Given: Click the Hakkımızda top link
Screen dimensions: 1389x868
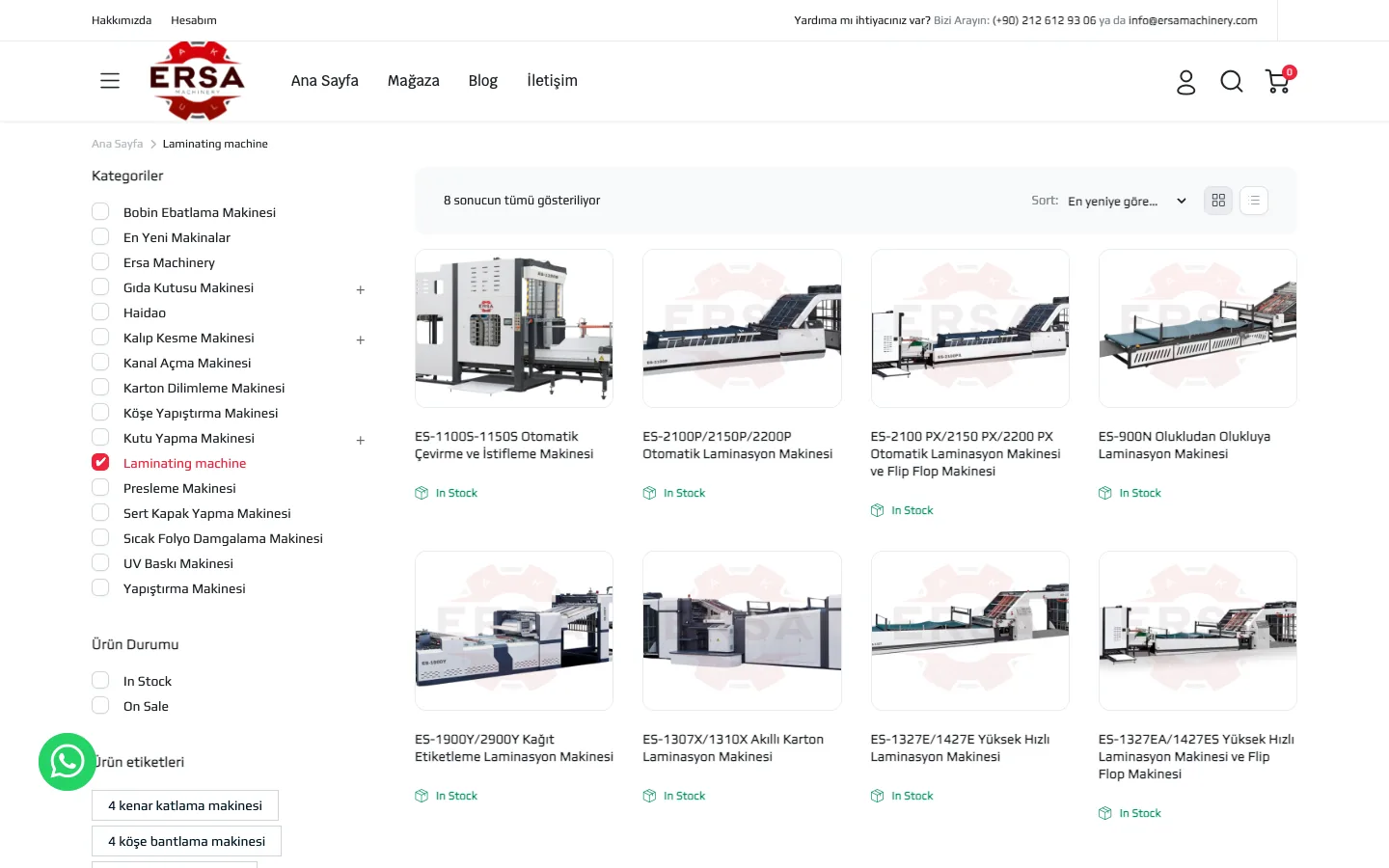Looking at the screenshot, I should 122,20.
